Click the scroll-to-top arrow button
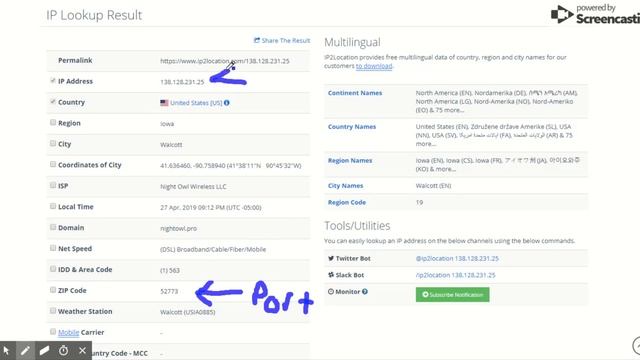Image resolution: width=640 pixels, height=360 pixels. point(637,345)
